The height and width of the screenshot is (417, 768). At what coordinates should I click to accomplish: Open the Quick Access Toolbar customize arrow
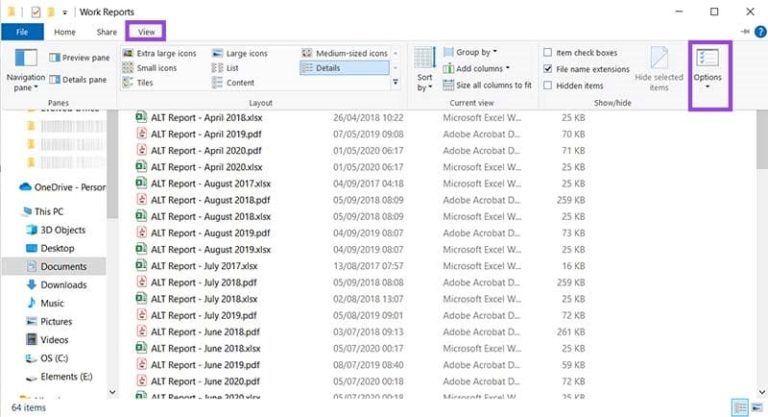point(64,12)
